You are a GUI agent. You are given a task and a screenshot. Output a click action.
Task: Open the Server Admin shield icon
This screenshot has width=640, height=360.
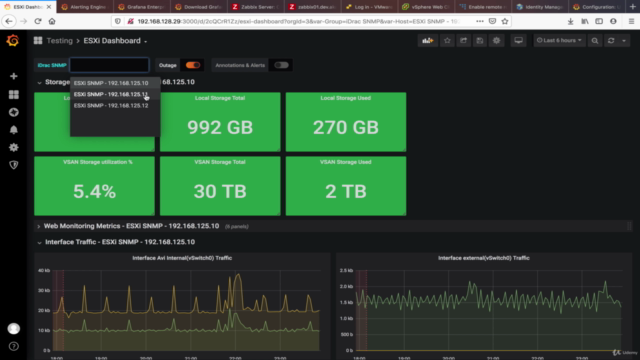(x=13, y=165)
